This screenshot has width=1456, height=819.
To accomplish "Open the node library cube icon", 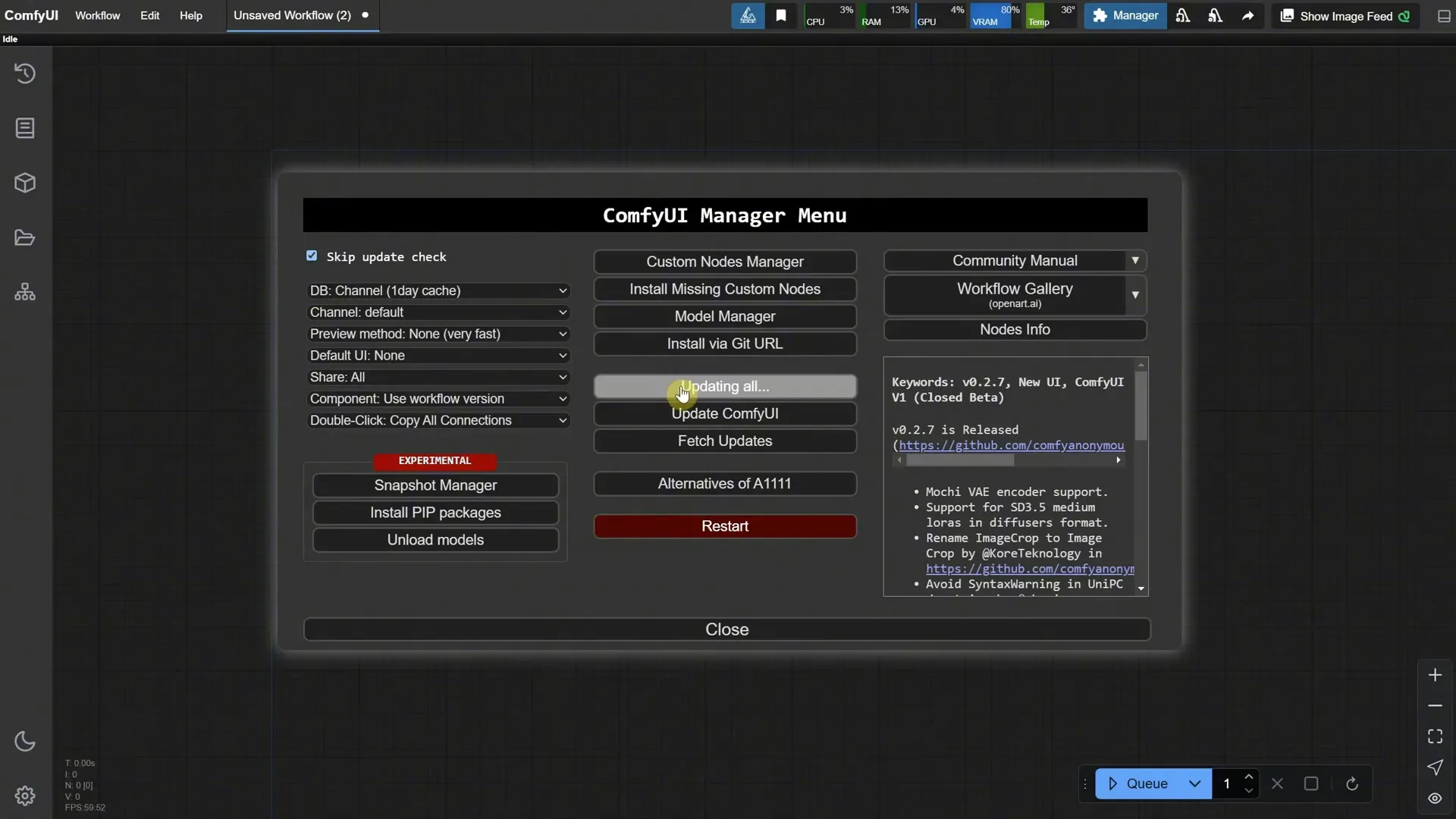I will (x=25, y=183).
